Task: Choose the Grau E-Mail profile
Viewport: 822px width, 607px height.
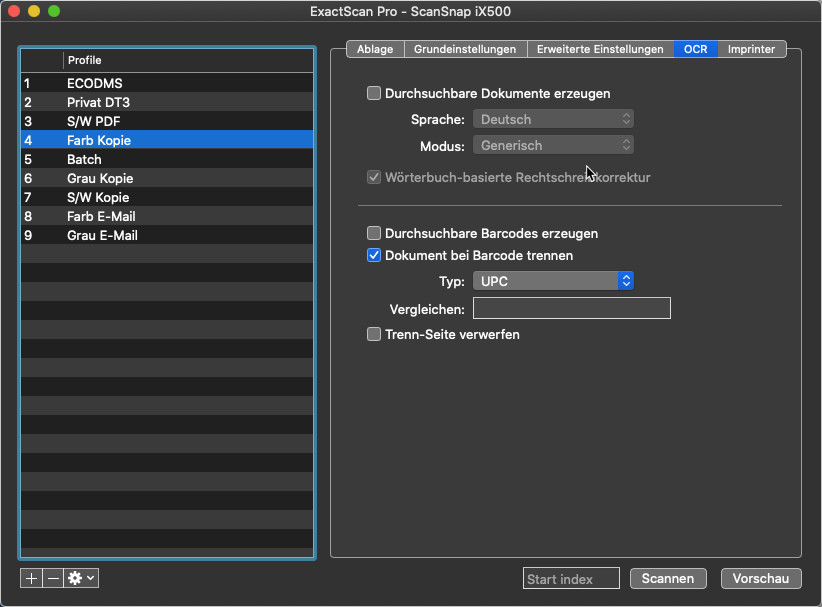Action: [x=102, y=235]
